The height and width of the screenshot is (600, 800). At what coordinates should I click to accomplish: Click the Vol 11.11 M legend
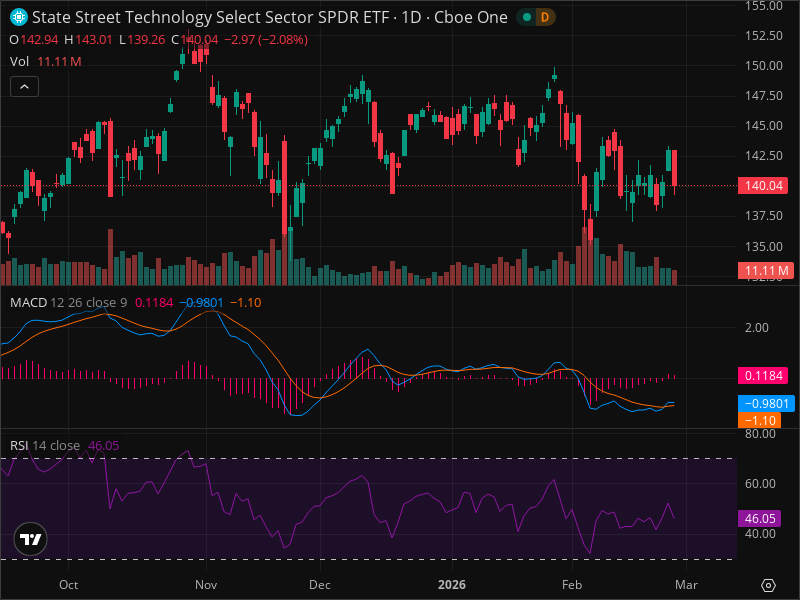pos(45,62)
